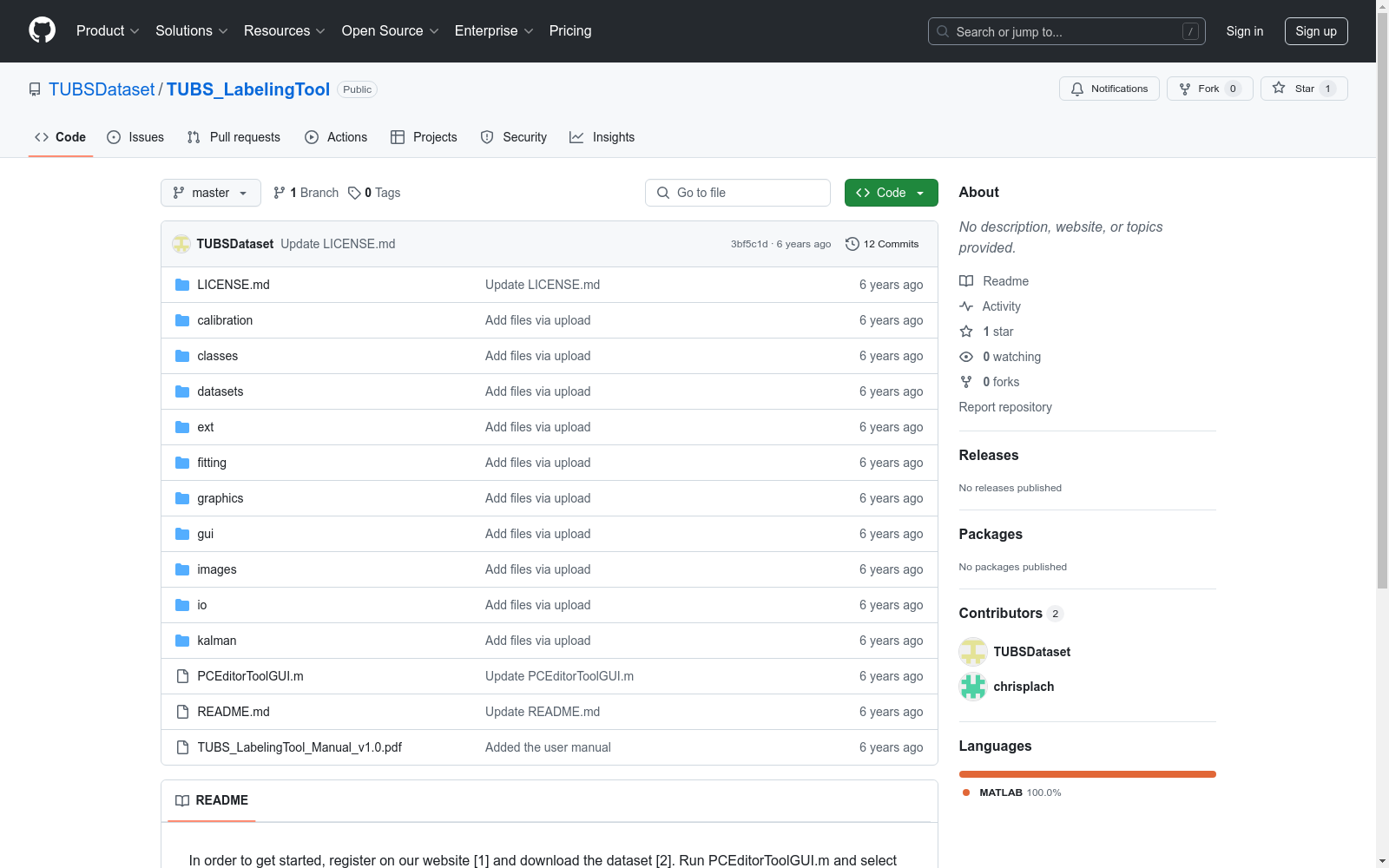Image resolution: width=1389 pixels, height=868 pixels.
Task: Star the repository
Action: coord(1303,89)
